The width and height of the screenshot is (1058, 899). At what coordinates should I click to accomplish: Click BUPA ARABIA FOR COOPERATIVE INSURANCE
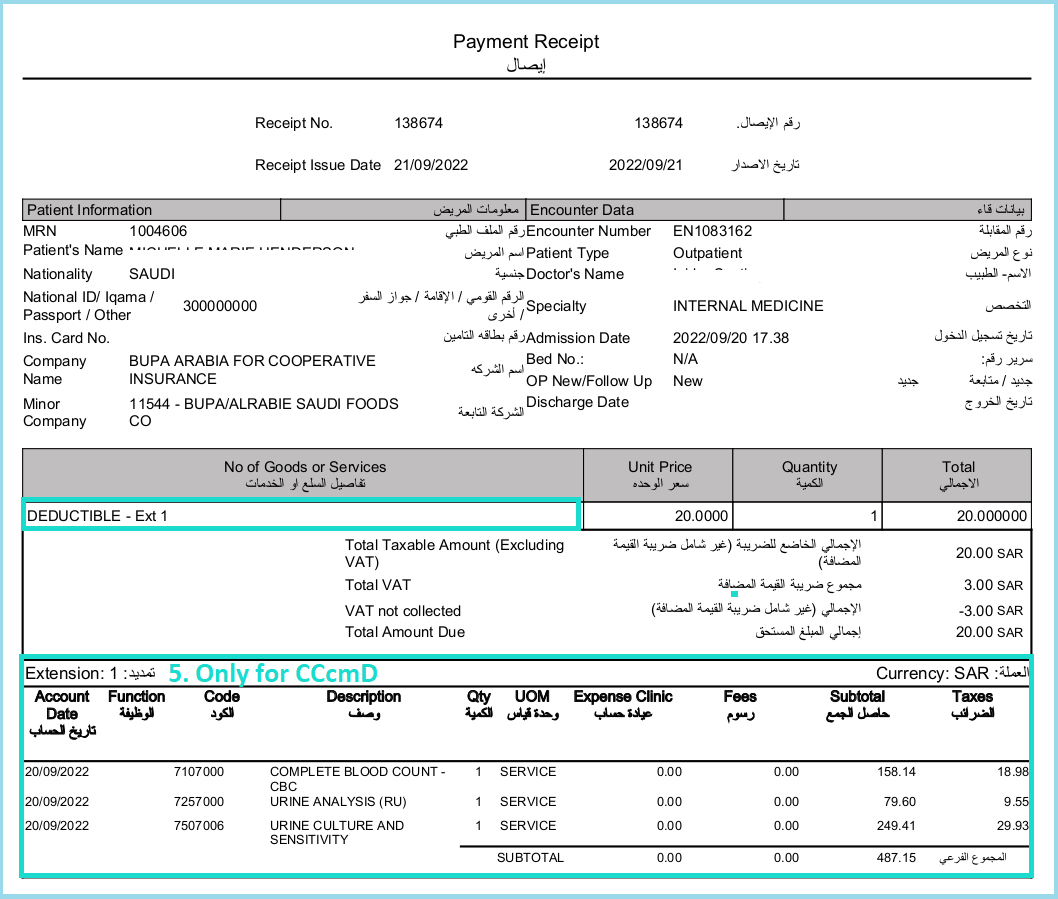point(252,370)
